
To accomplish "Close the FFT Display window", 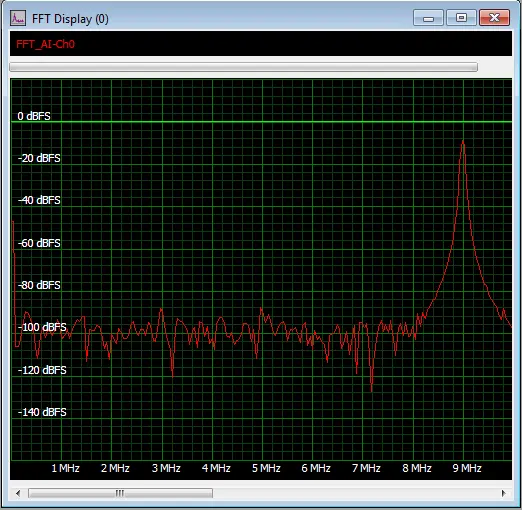I will click(494, 18).
